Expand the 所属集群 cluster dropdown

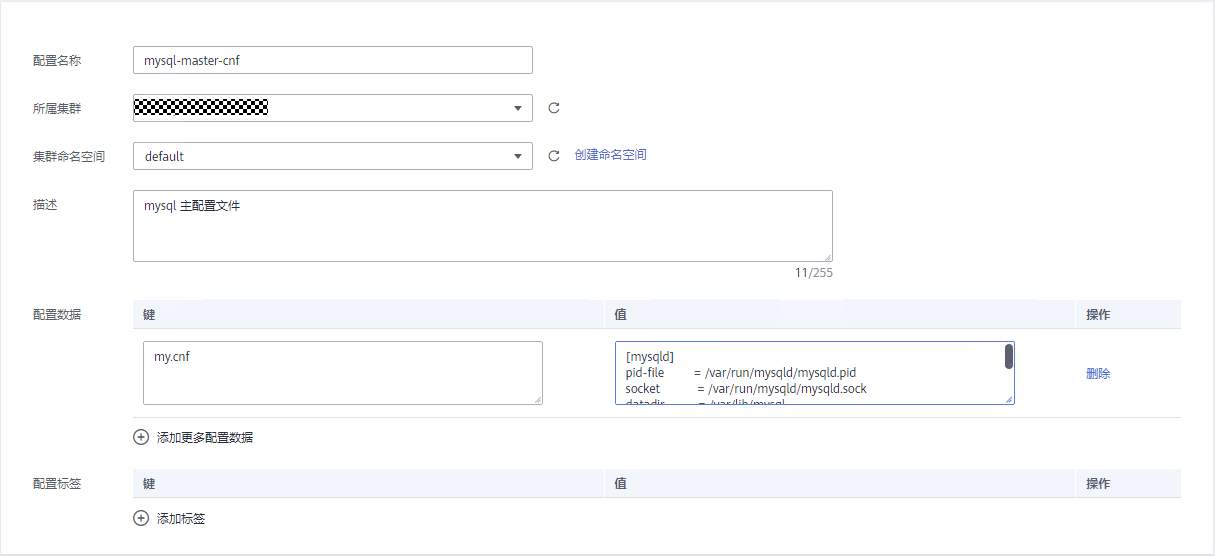click(x=517, y=108)
